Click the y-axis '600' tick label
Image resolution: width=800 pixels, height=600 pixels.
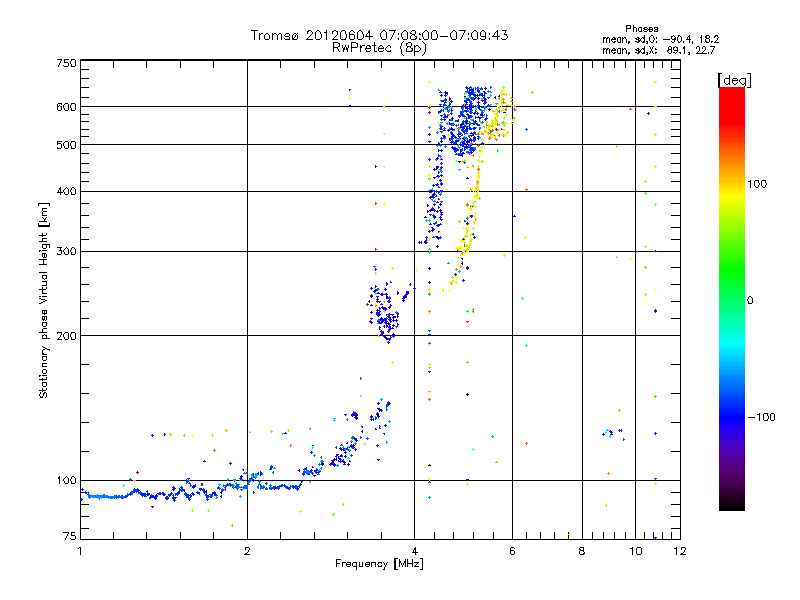pyautogui.click(x=67, y=107)
